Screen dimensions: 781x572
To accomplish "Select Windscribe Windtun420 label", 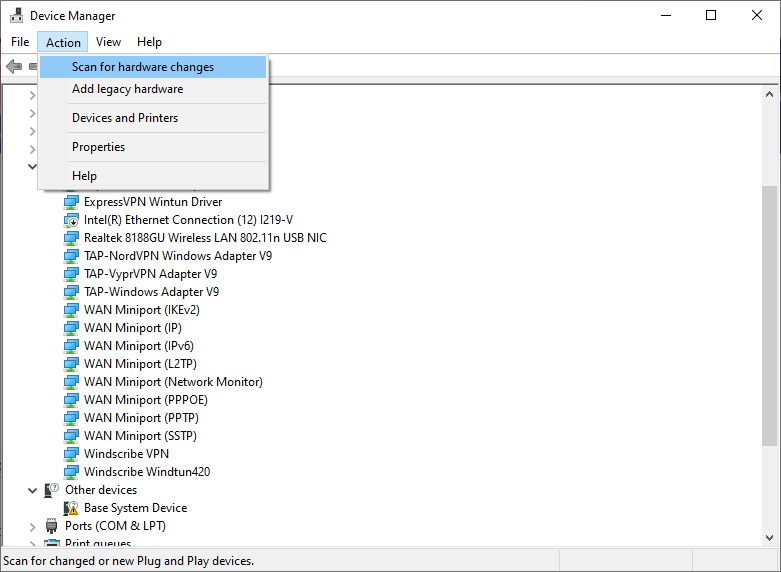I will point(147,471).
